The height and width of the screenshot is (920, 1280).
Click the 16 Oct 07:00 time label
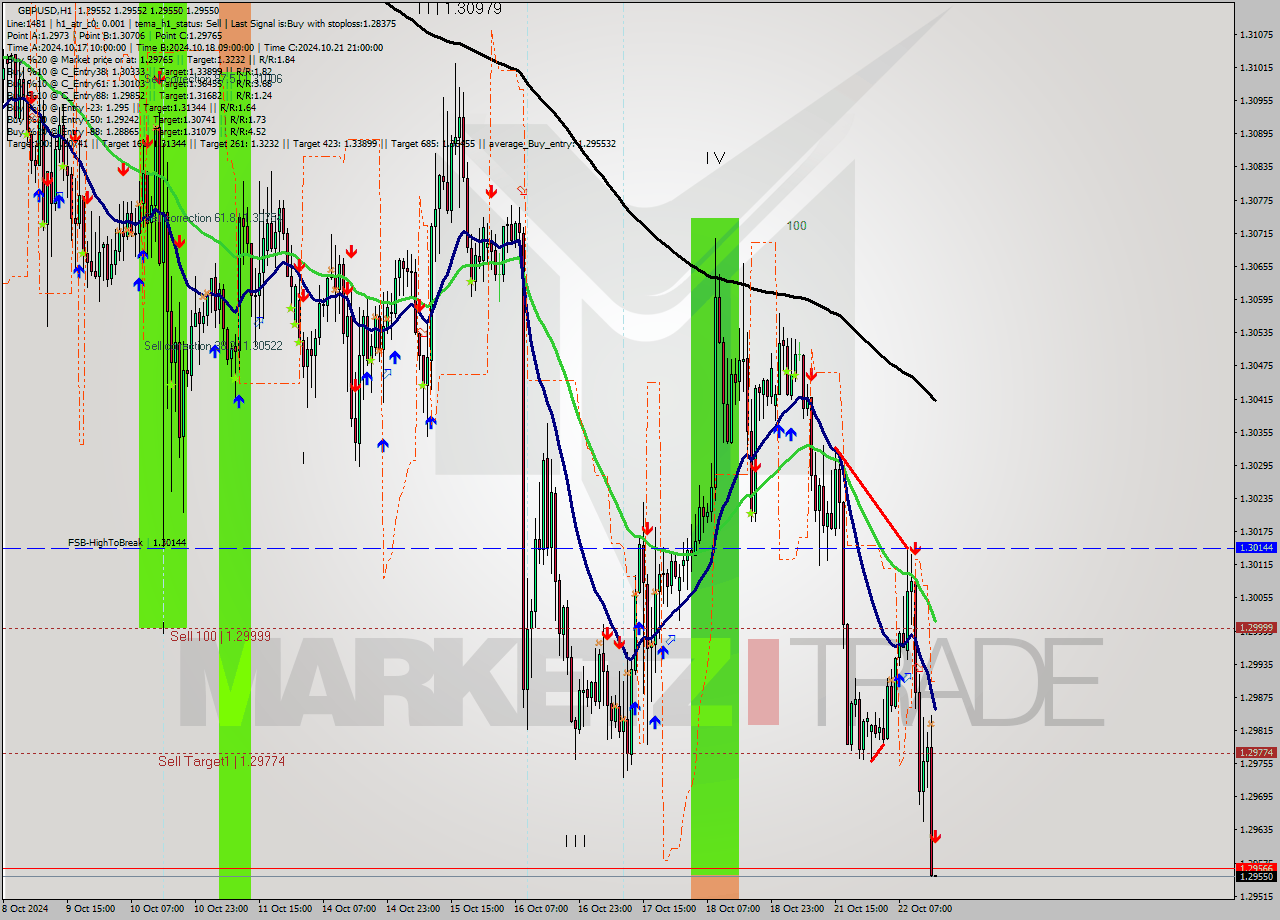[x=541, y=909]
